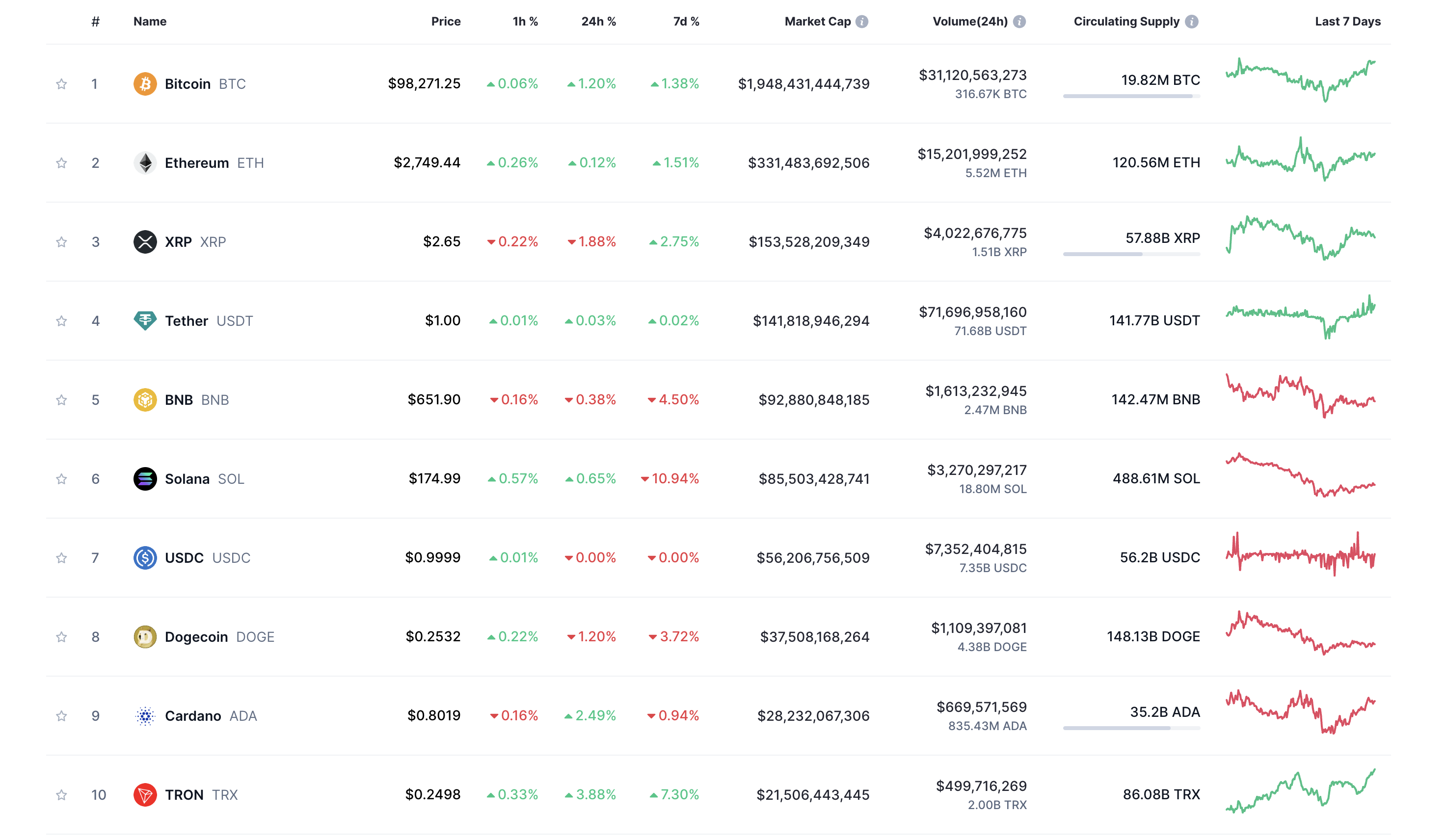
Task: Sort by Name column header
Action: (150, 22)
